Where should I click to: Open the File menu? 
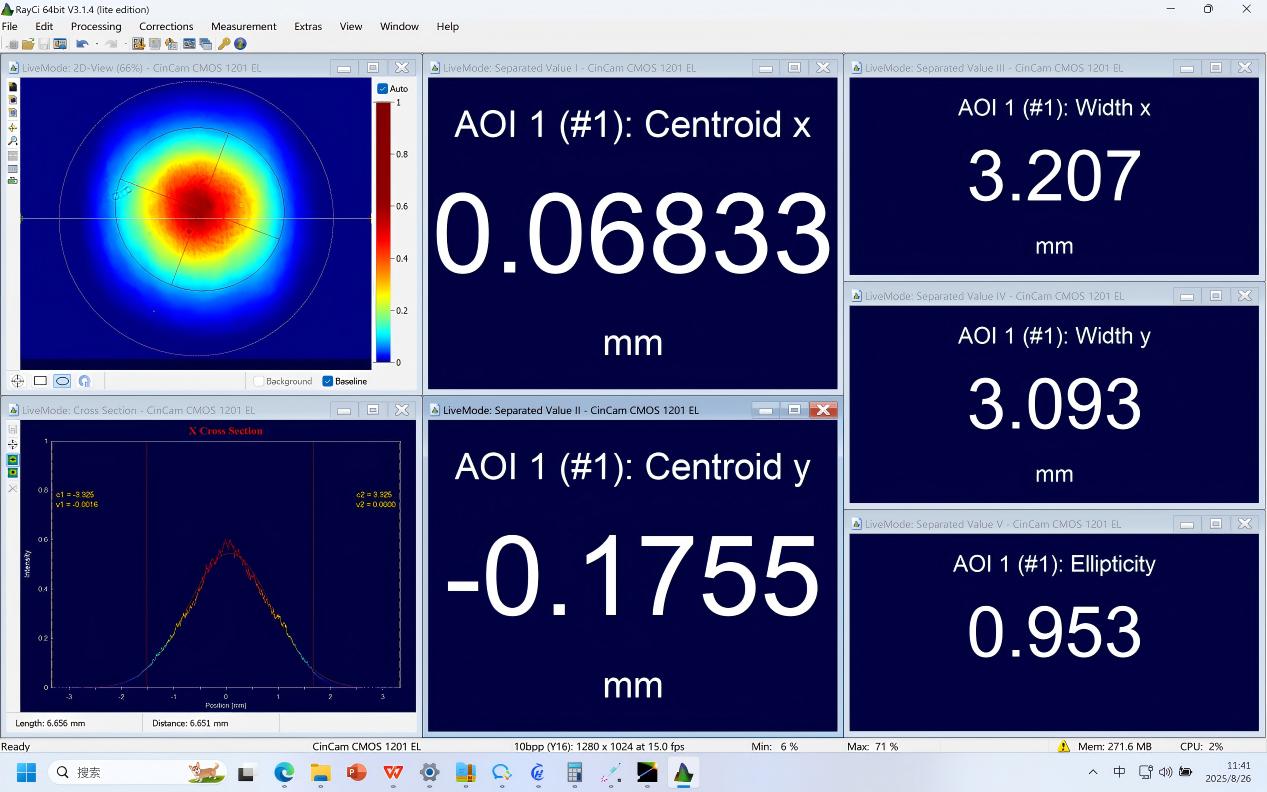10,26
